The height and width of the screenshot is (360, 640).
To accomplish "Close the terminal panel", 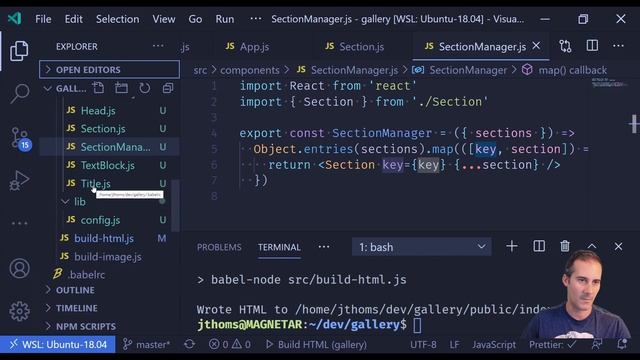I will tap(618, 247).
